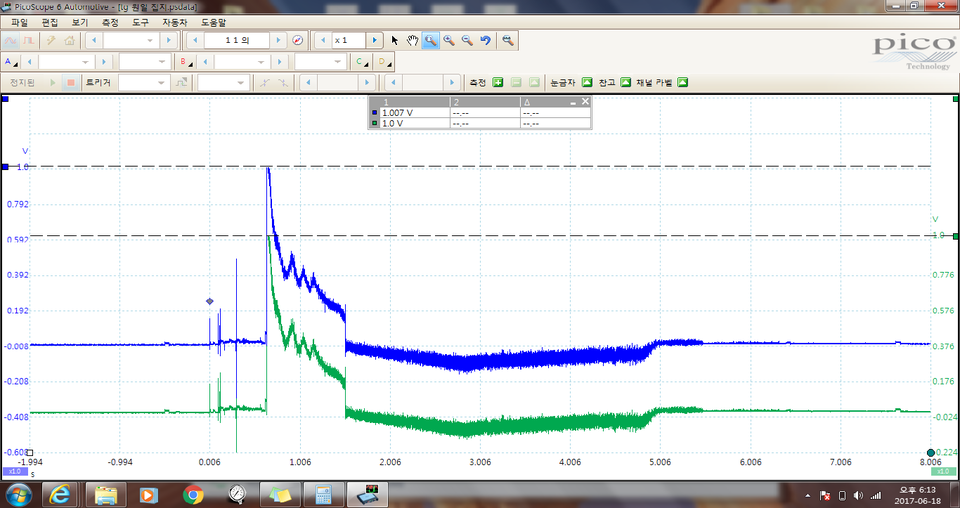The width and height of the screenshot is (960, 508).
Task: Select falling edge trigger
Action: (282, 83)
